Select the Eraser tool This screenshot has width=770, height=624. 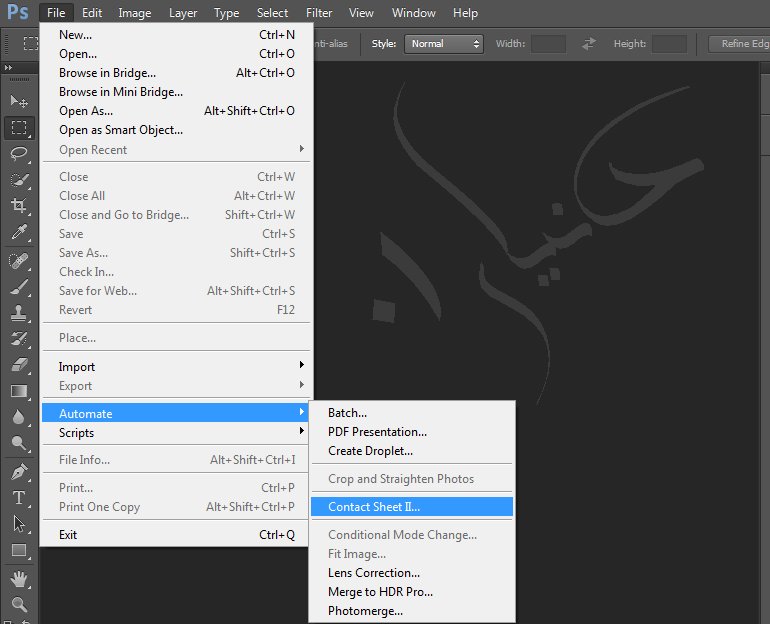point(19,365)
